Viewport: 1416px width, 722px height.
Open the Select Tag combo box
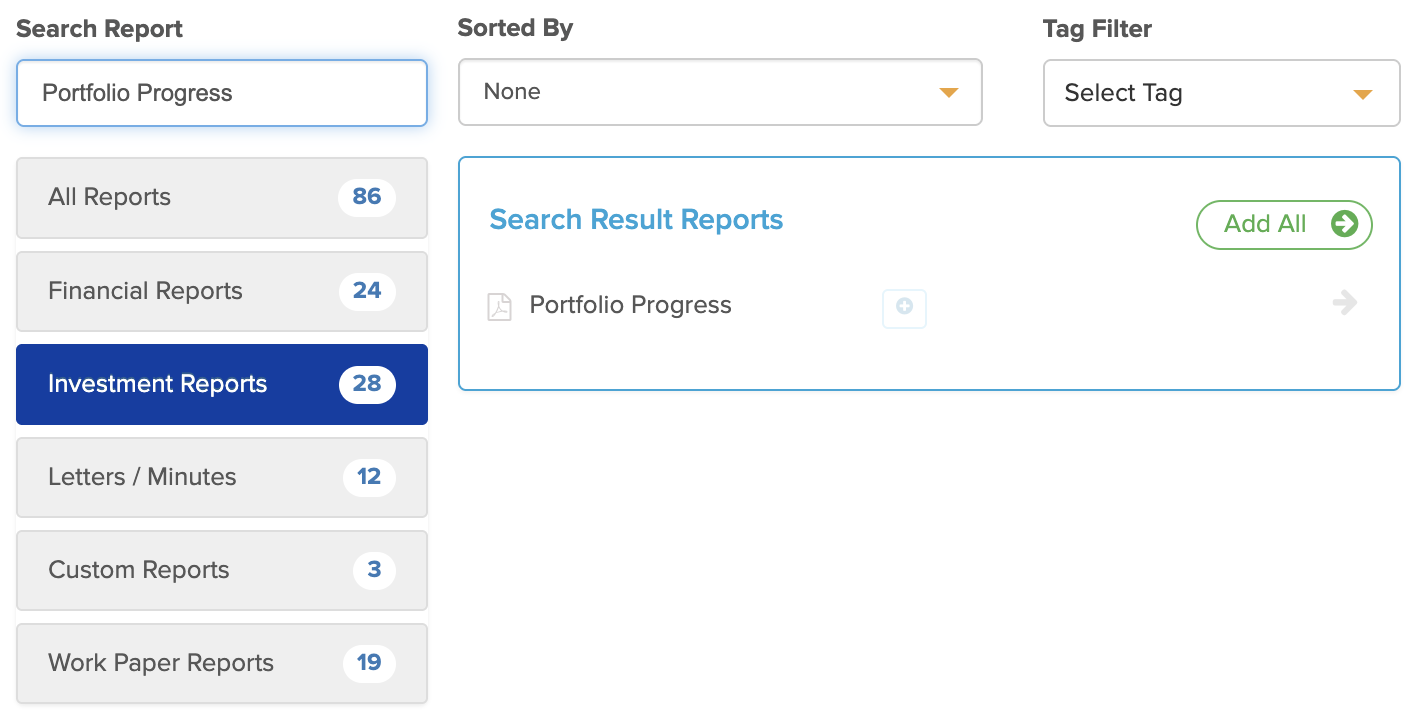coord(1221,93)
